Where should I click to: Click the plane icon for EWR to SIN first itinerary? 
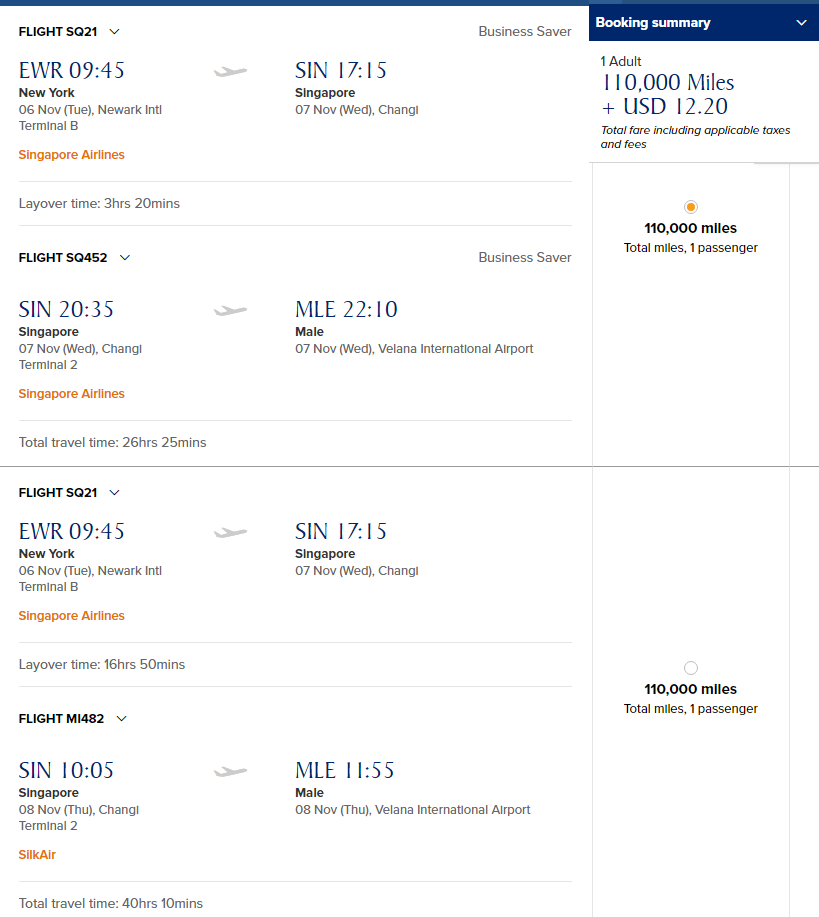[x=230, y=71]
